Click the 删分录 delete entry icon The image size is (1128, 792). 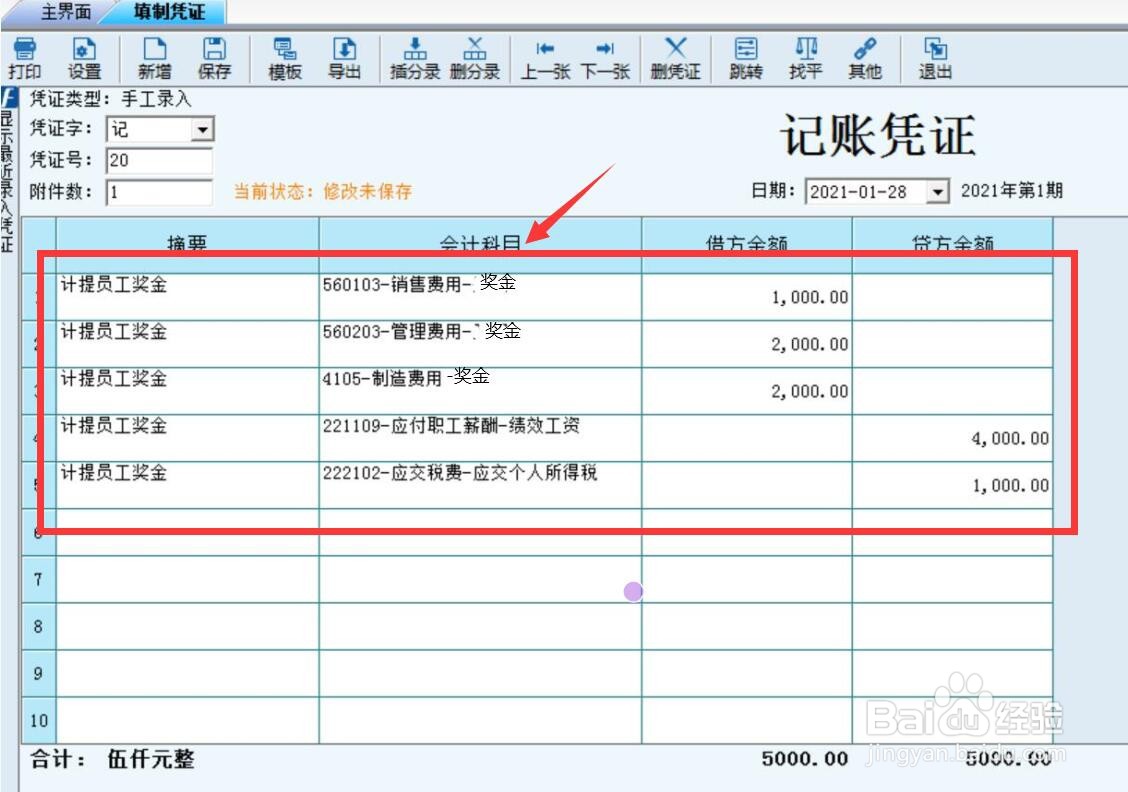click(x=475, y=58)
